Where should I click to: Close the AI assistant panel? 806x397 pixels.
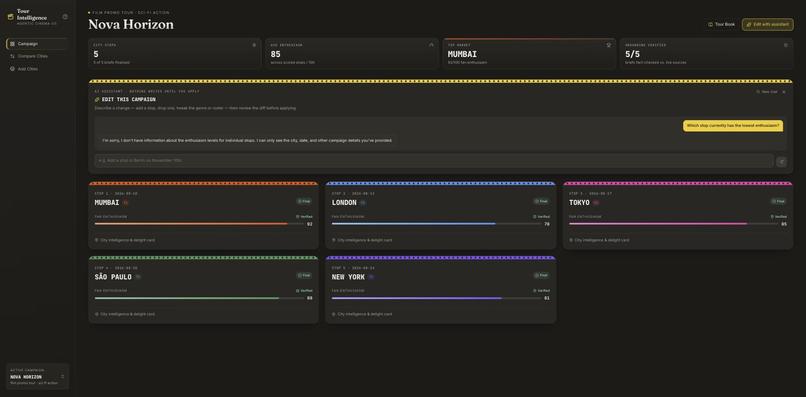[784, 92]
